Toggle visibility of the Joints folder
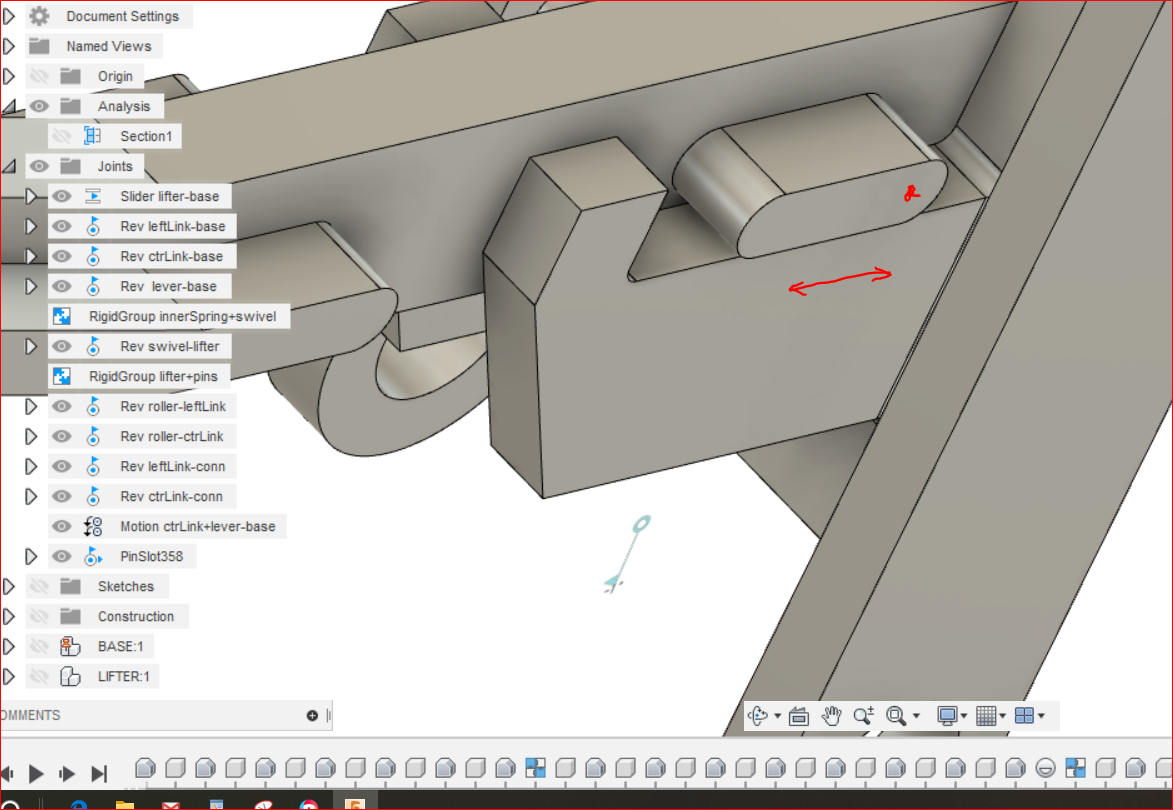 click(38, 165)
